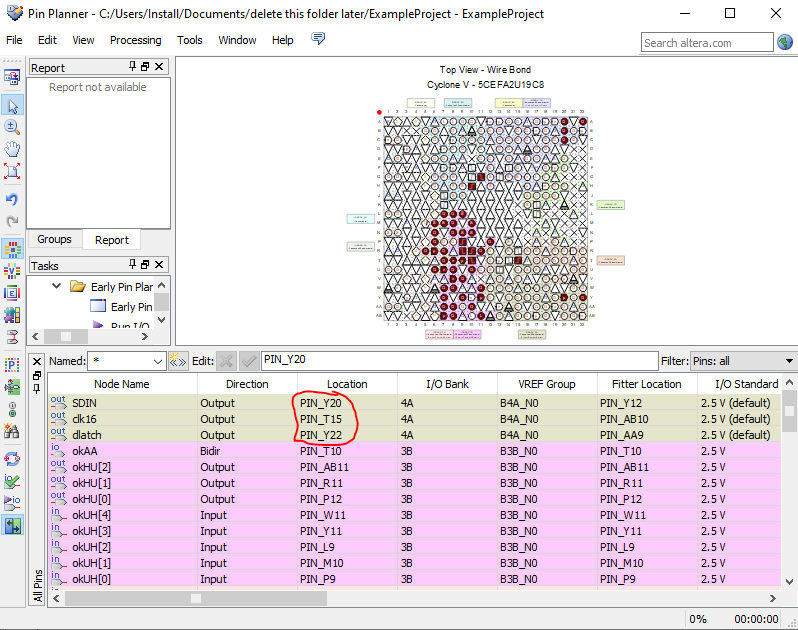798x630 pixels.
Task: Click the fit-in-window tool icon
Action: (x=13, y=171)
